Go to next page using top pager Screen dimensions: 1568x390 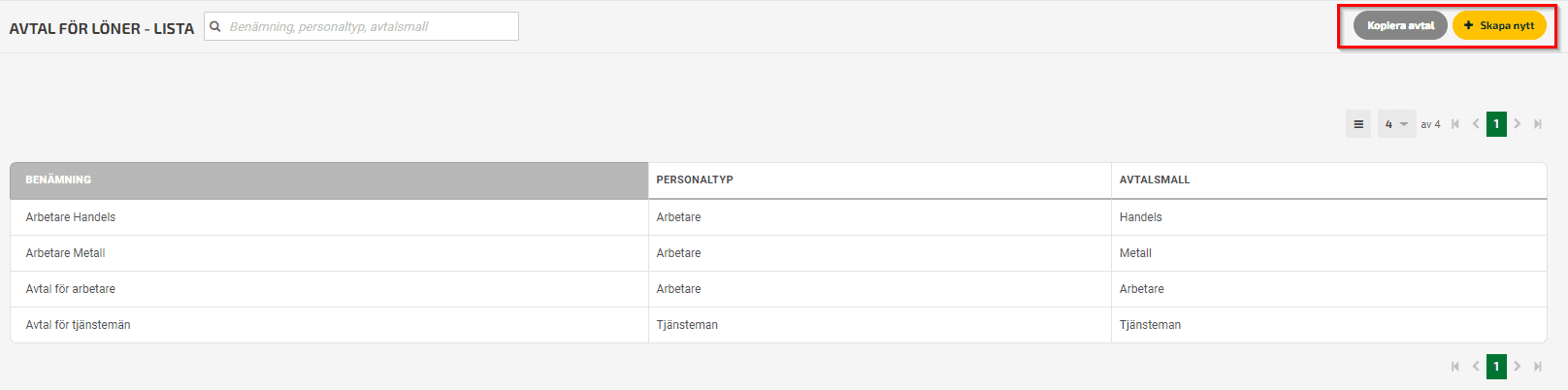(x=1518, y=124)
